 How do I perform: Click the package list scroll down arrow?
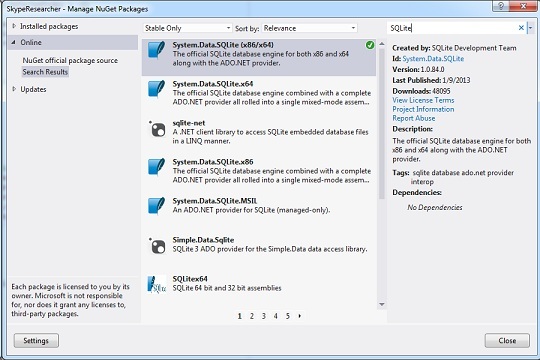[382, 304]
